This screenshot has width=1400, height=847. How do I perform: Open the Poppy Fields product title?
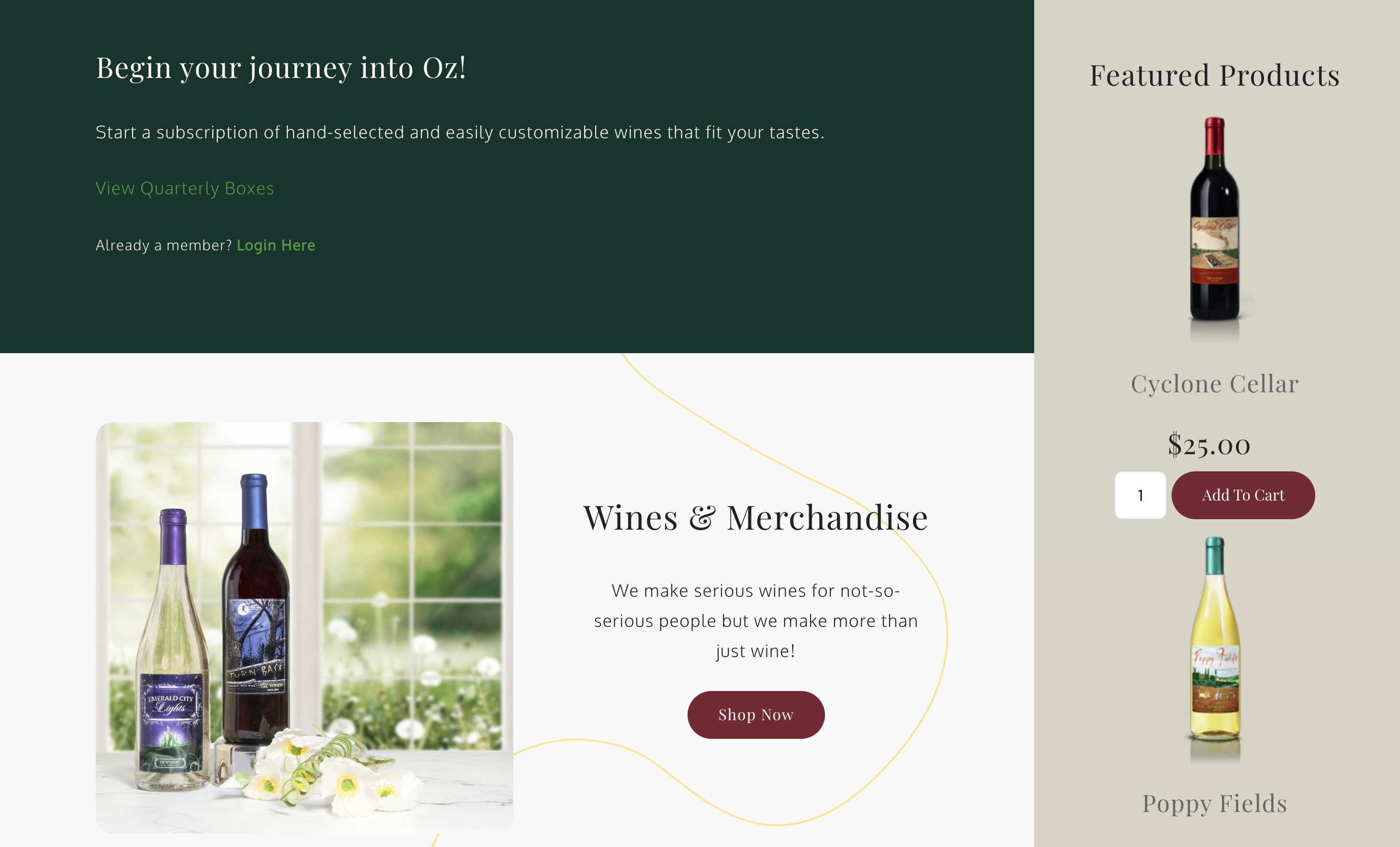point(1214,804)
